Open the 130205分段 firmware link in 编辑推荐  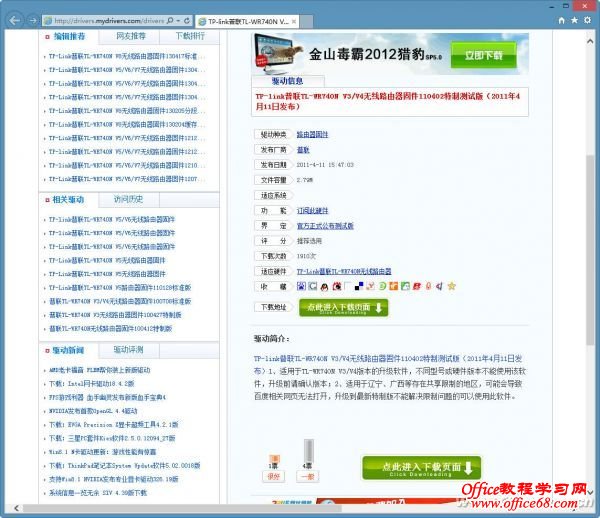point(127,111)
